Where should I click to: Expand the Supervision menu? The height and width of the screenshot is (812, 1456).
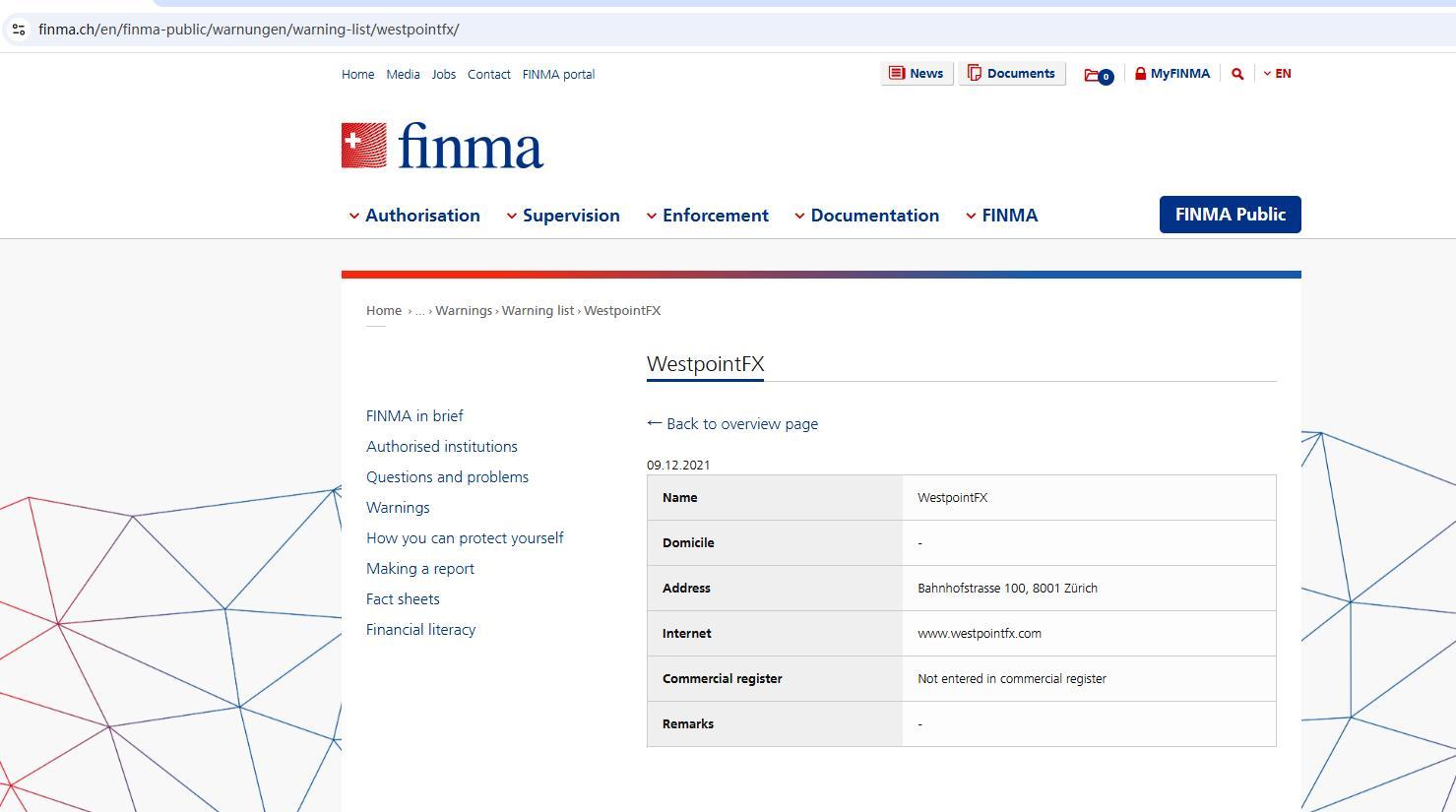click(x=563, y=216)
